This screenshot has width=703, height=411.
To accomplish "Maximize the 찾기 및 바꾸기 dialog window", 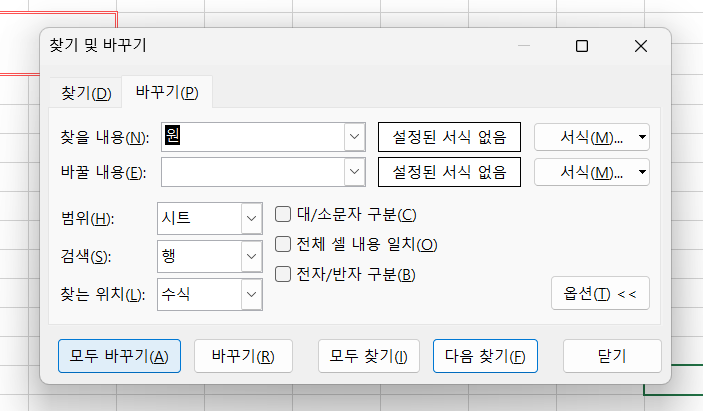I will tap(582, 46).
